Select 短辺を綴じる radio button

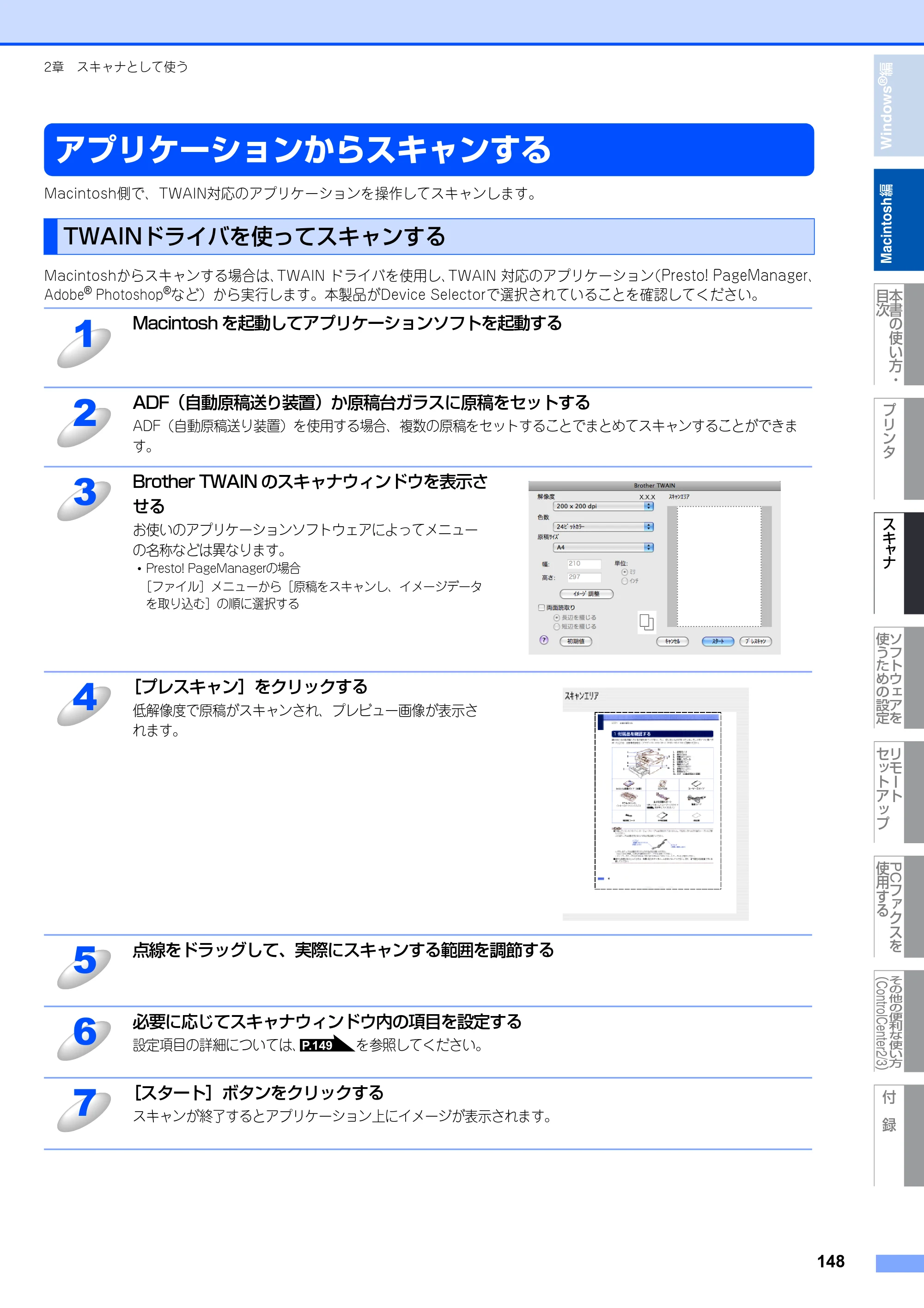click(556, 627)
